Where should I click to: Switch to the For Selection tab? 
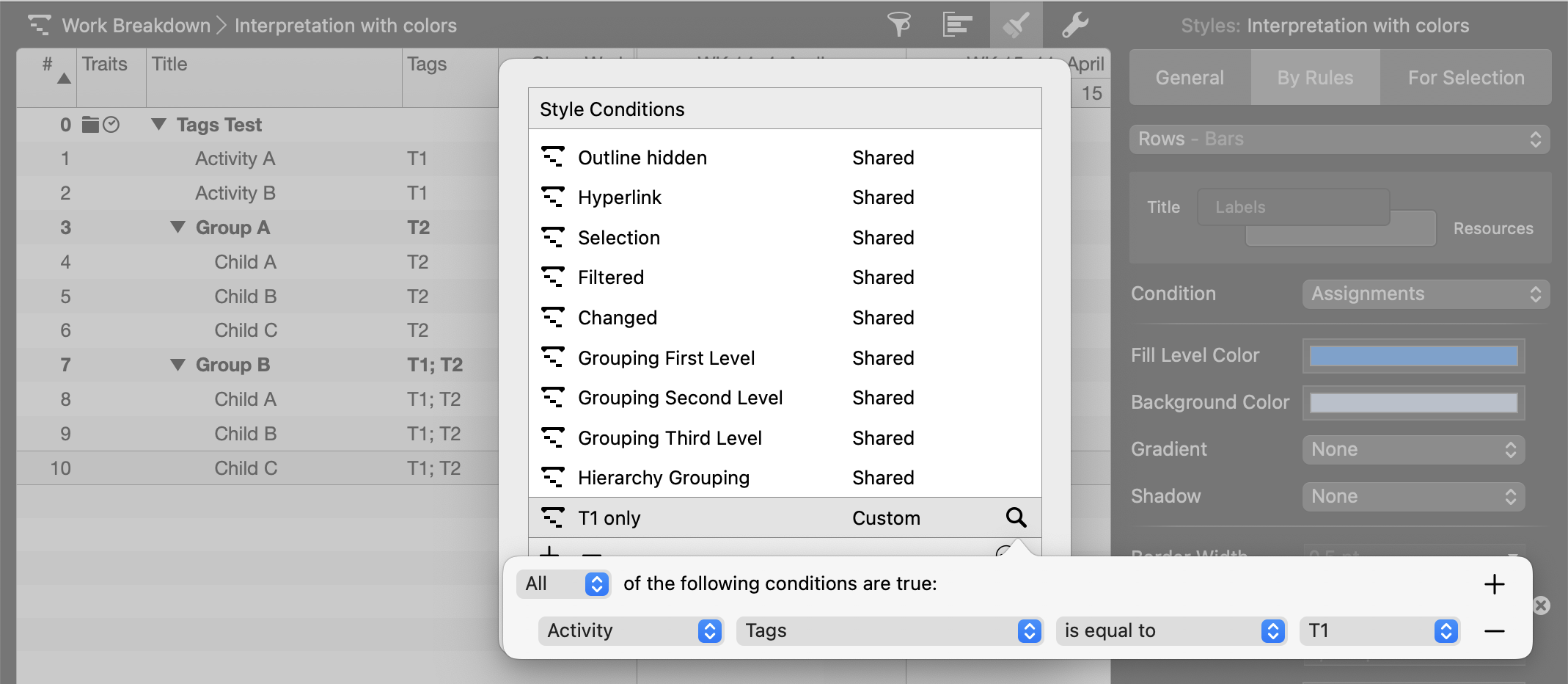[1465, 78]
